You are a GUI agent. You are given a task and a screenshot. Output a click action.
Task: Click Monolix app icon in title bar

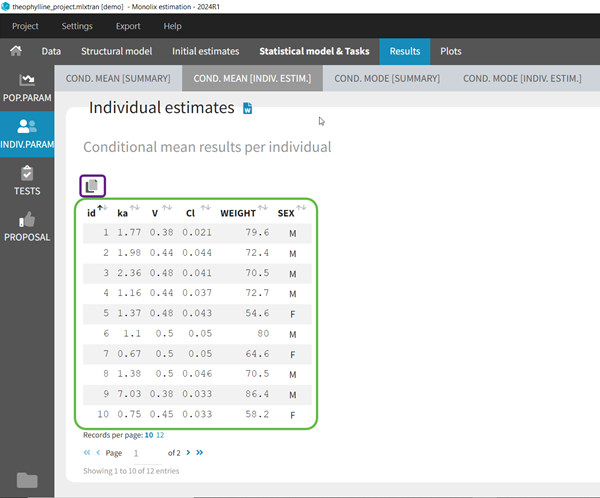click(5, 7)
